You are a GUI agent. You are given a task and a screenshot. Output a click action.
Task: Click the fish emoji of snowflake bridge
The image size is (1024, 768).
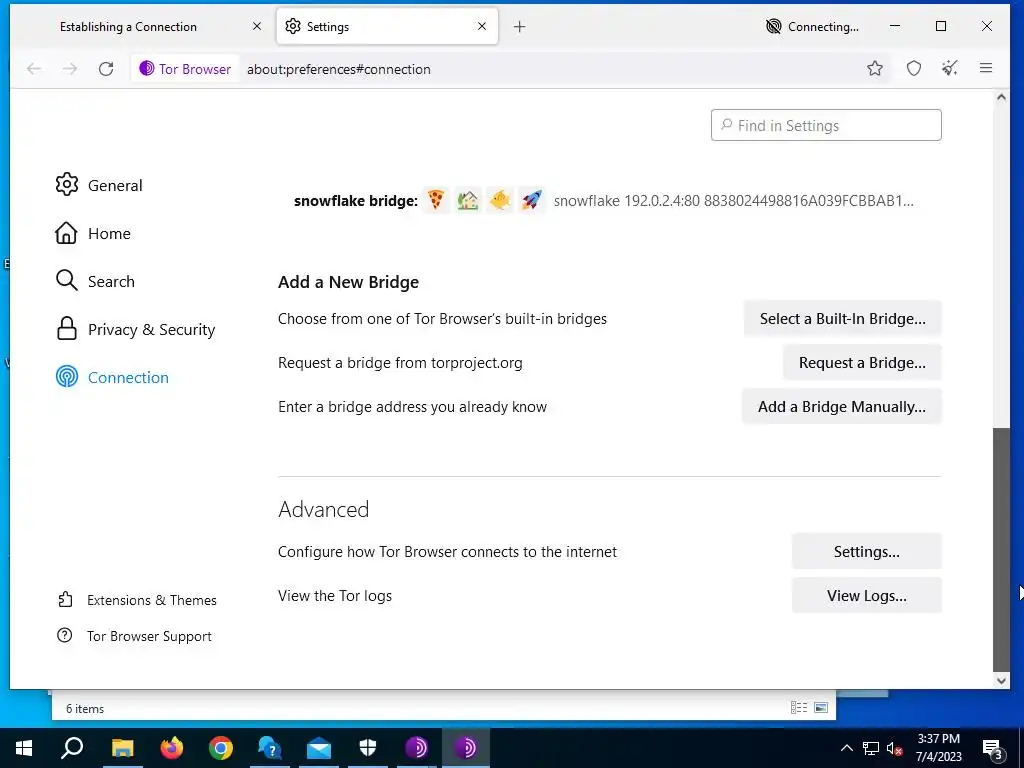[500, 200]
